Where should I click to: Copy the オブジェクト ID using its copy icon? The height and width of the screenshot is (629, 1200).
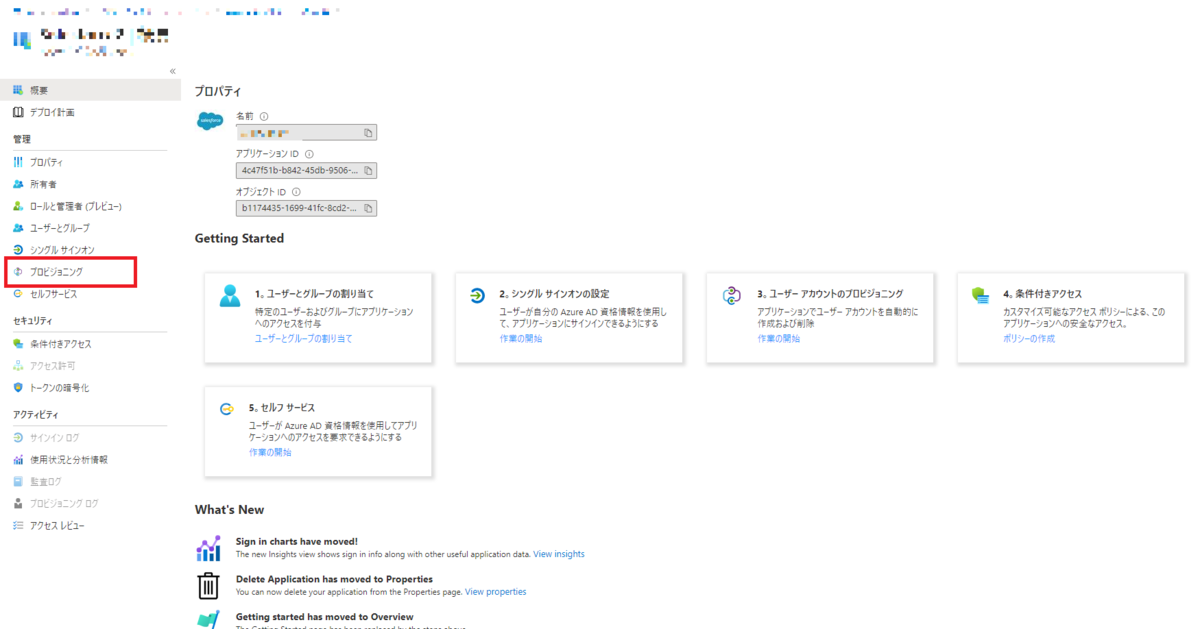point(368,208)
